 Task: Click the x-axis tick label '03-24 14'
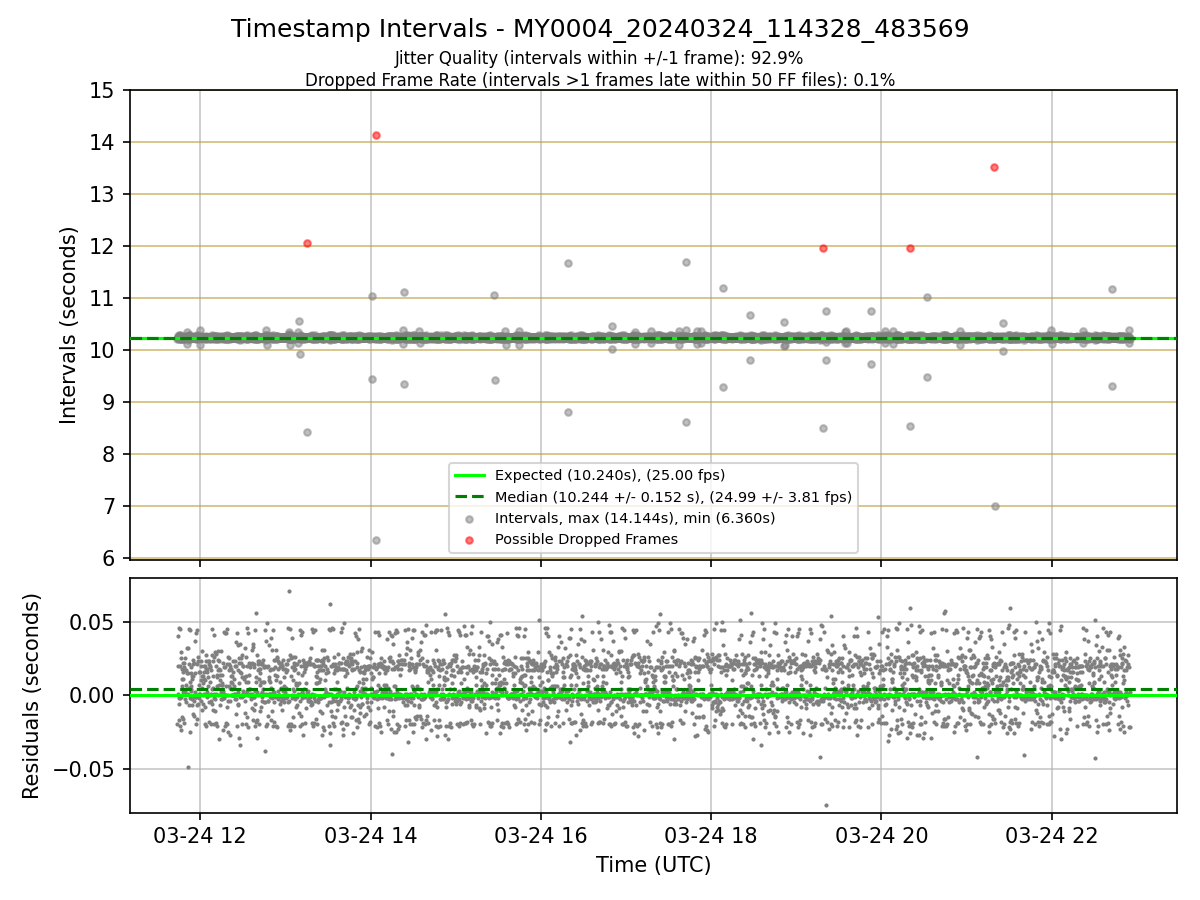point(370,835)
